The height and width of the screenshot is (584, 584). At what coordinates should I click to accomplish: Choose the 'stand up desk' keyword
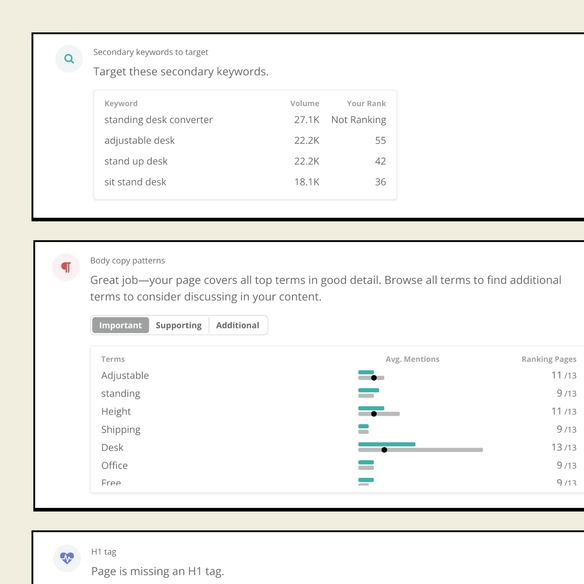[x=136, y=161]
